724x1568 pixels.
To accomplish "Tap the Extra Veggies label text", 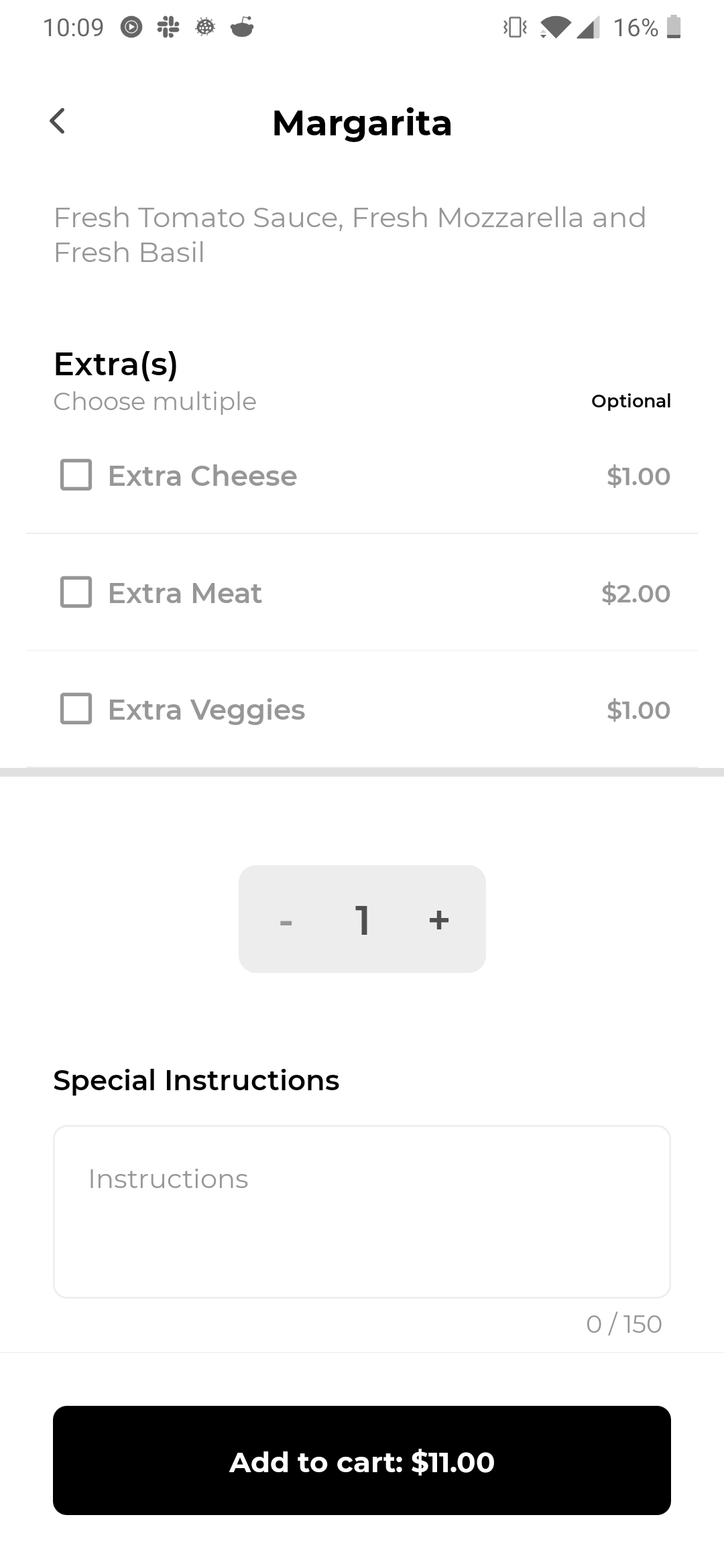I will (206, 710).
